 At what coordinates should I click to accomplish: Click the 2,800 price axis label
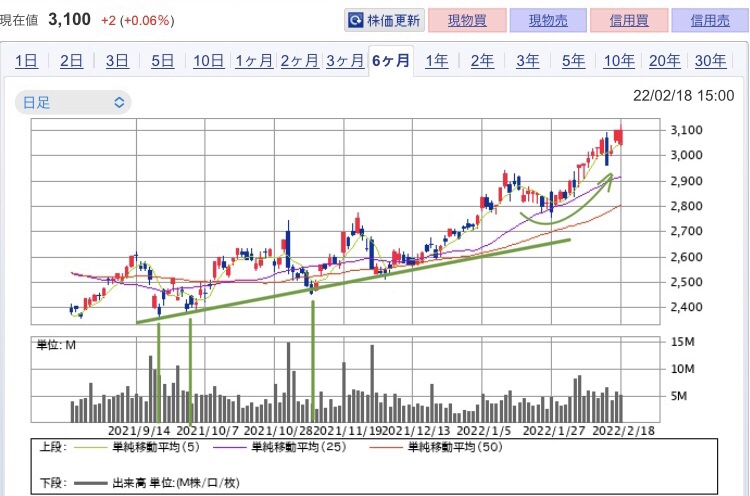[x=686, y=206]
